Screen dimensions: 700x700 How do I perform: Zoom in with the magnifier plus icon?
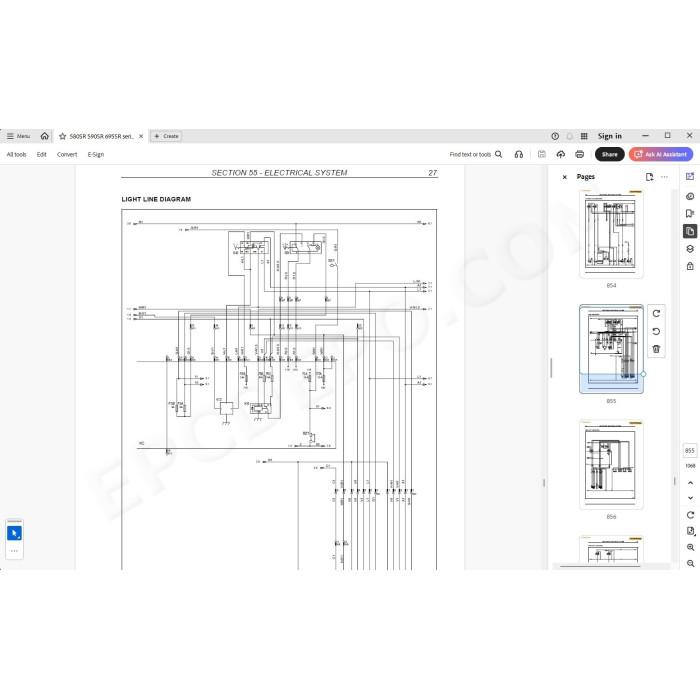coord(690,547)
